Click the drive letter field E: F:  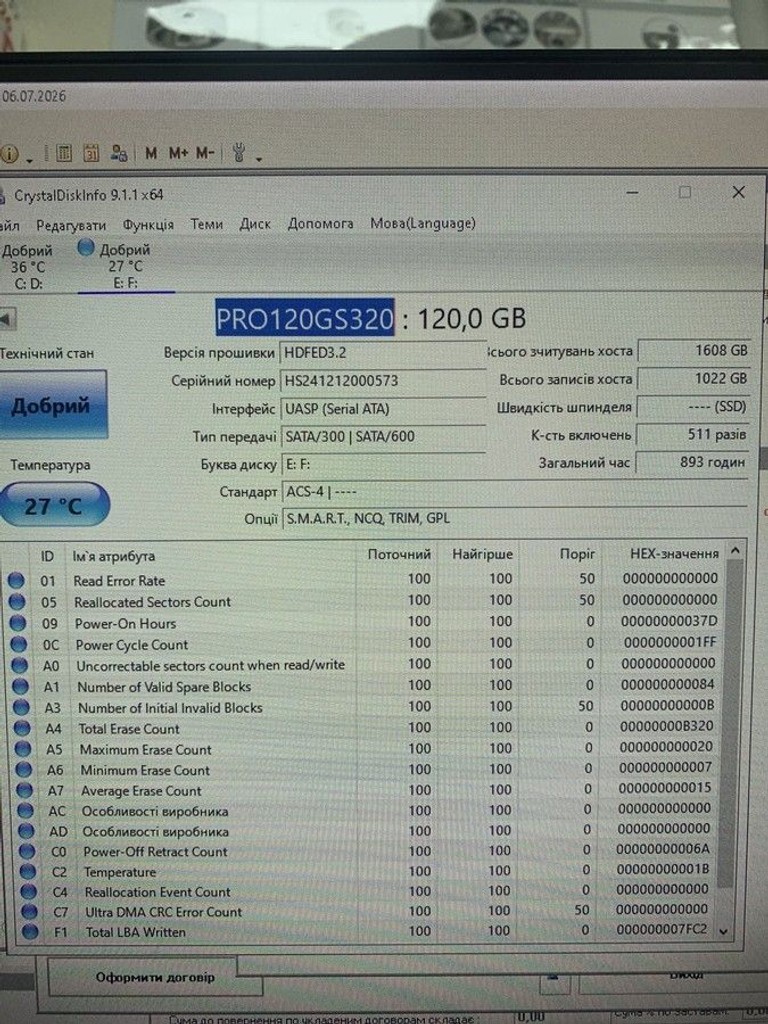(384, 464)
